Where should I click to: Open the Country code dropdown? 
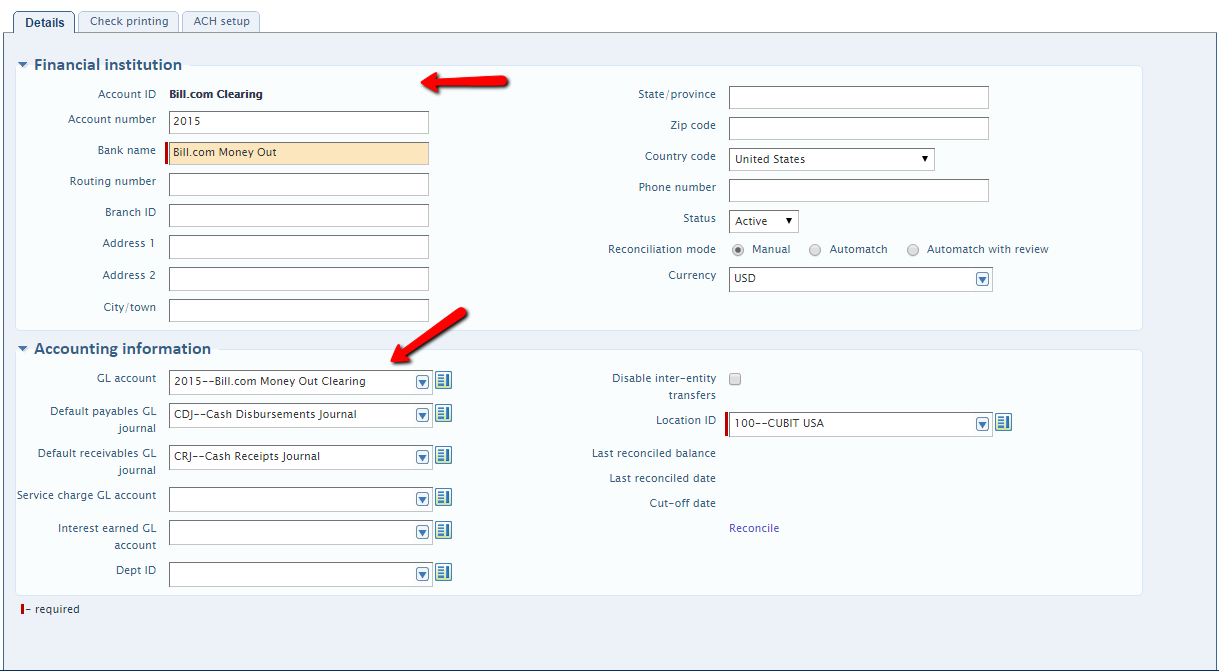832,159
